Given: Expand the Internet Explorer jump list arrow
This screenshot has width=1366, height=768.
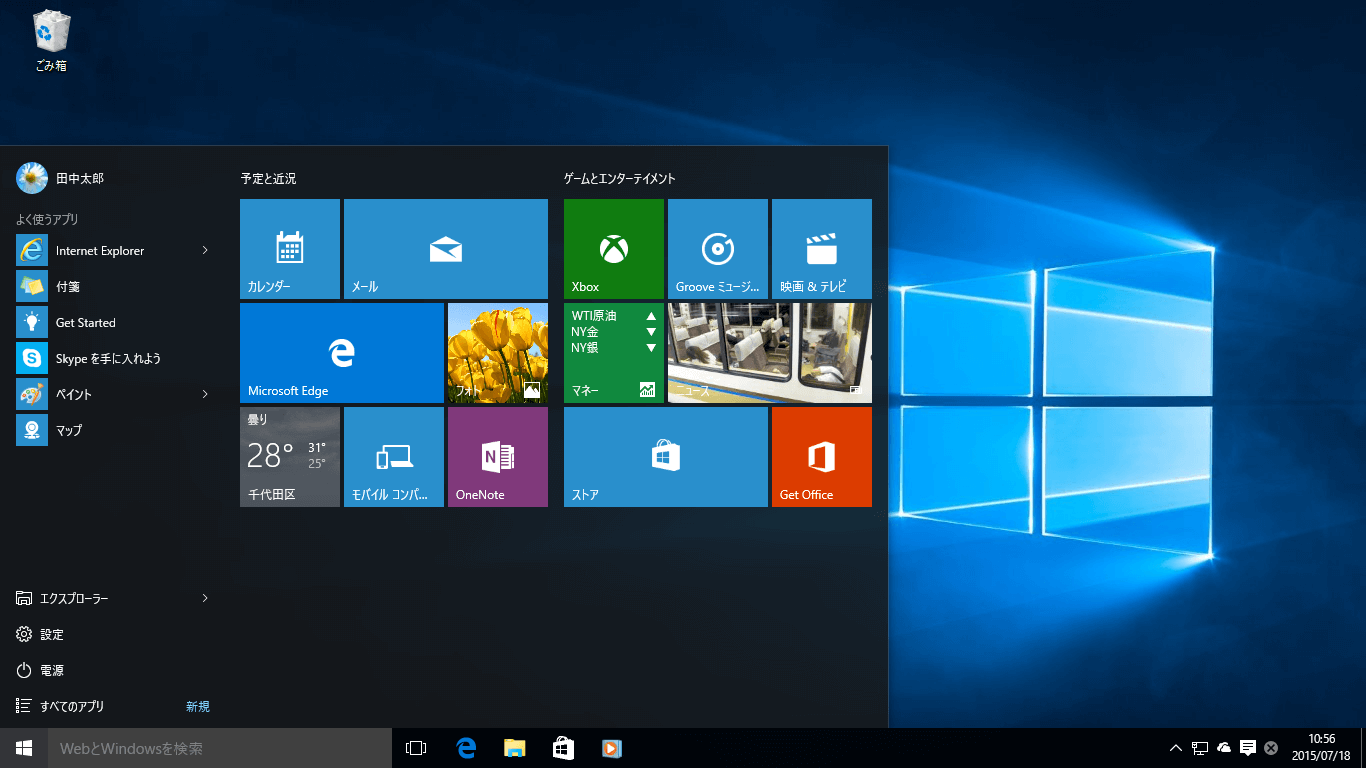Looking at the screenshot, I should [205, 250].
